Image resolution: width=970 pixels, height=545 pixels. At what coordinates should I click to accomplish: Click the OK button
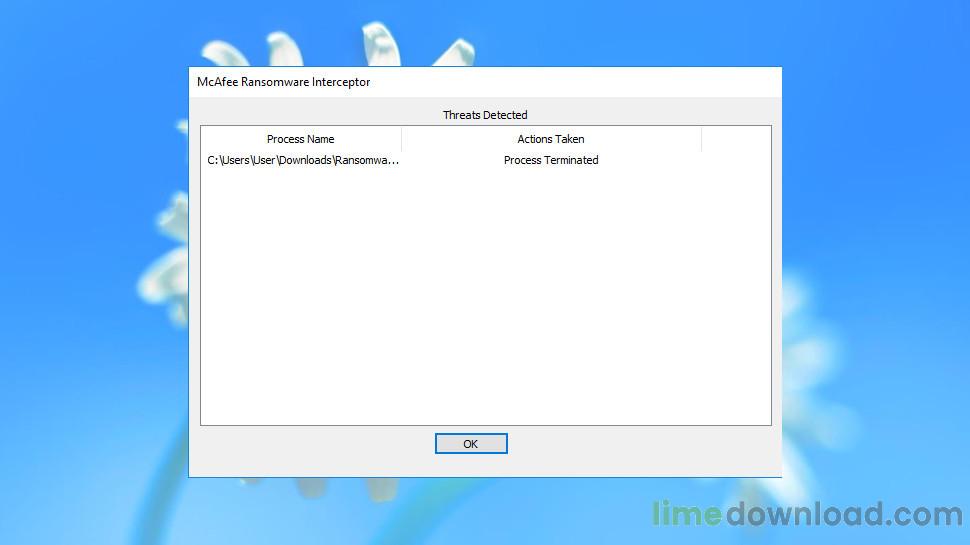tap(471, 444)
